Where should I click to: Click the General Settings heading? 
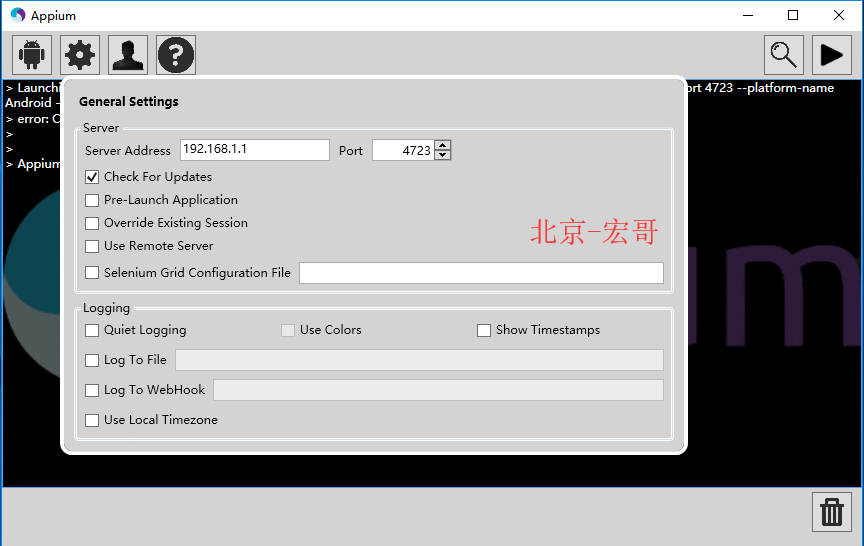coord(128,101)
